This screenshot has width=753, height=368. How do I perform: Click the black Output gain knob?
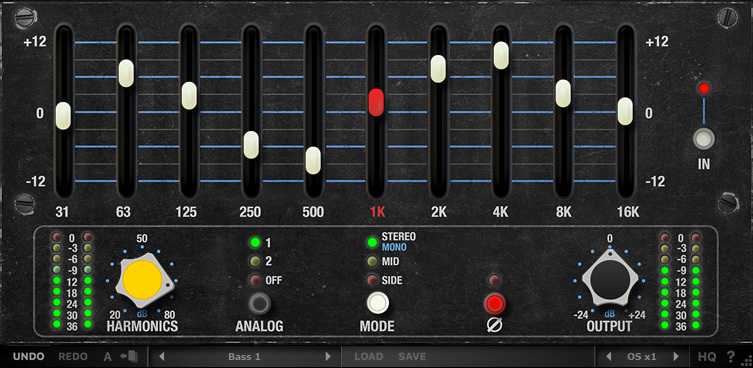[610, 278]
